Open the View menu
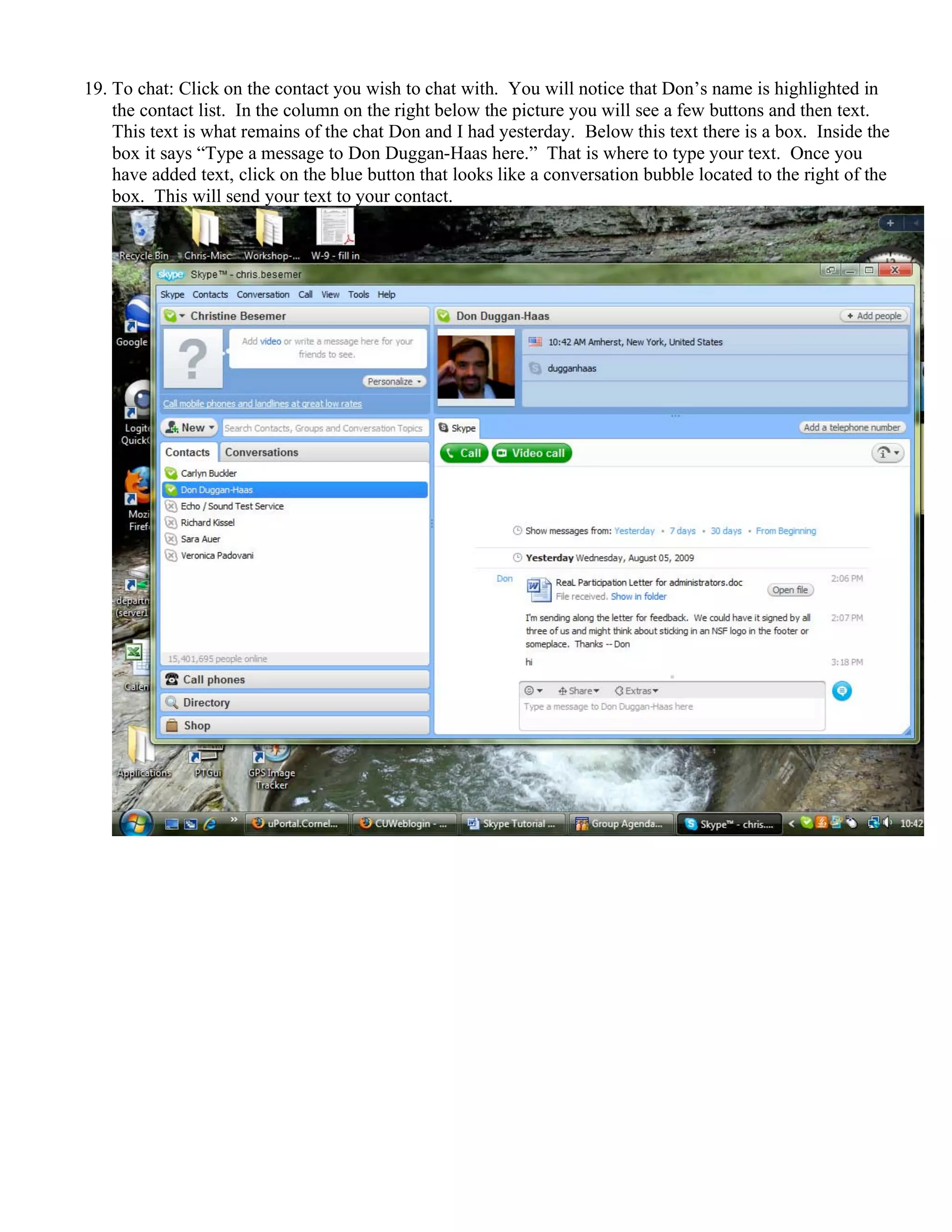Viewport: 952px width, 1232px height. [330, 294]
